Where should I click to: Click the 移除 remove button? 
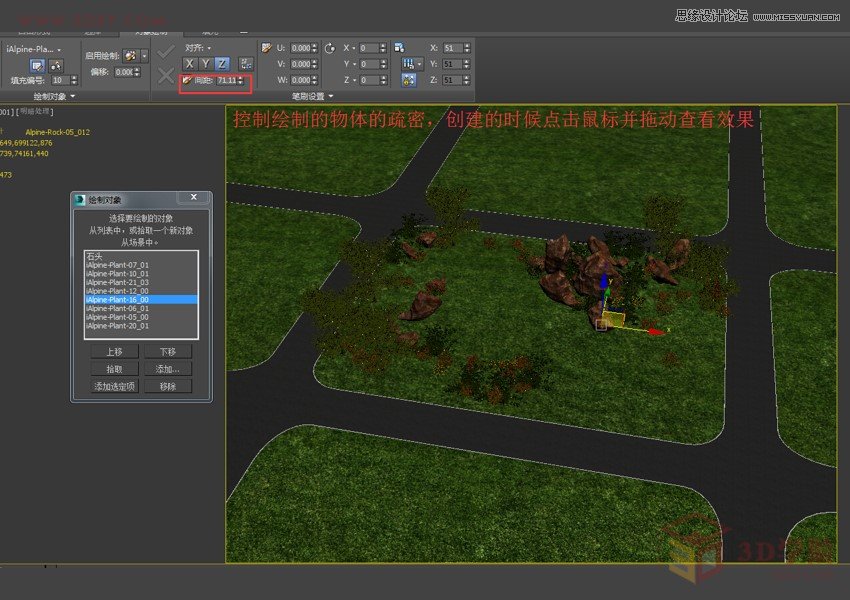166,385
